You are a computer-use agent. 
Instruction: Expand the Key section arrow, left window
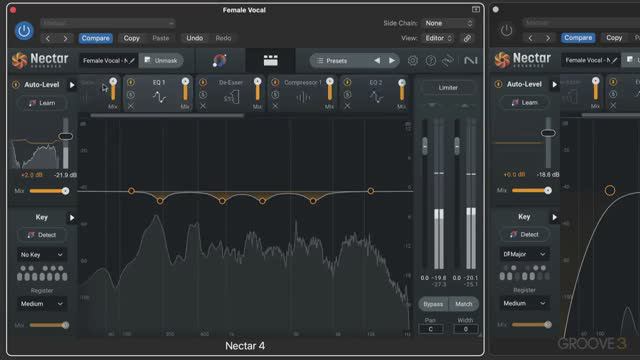(72, 218)
